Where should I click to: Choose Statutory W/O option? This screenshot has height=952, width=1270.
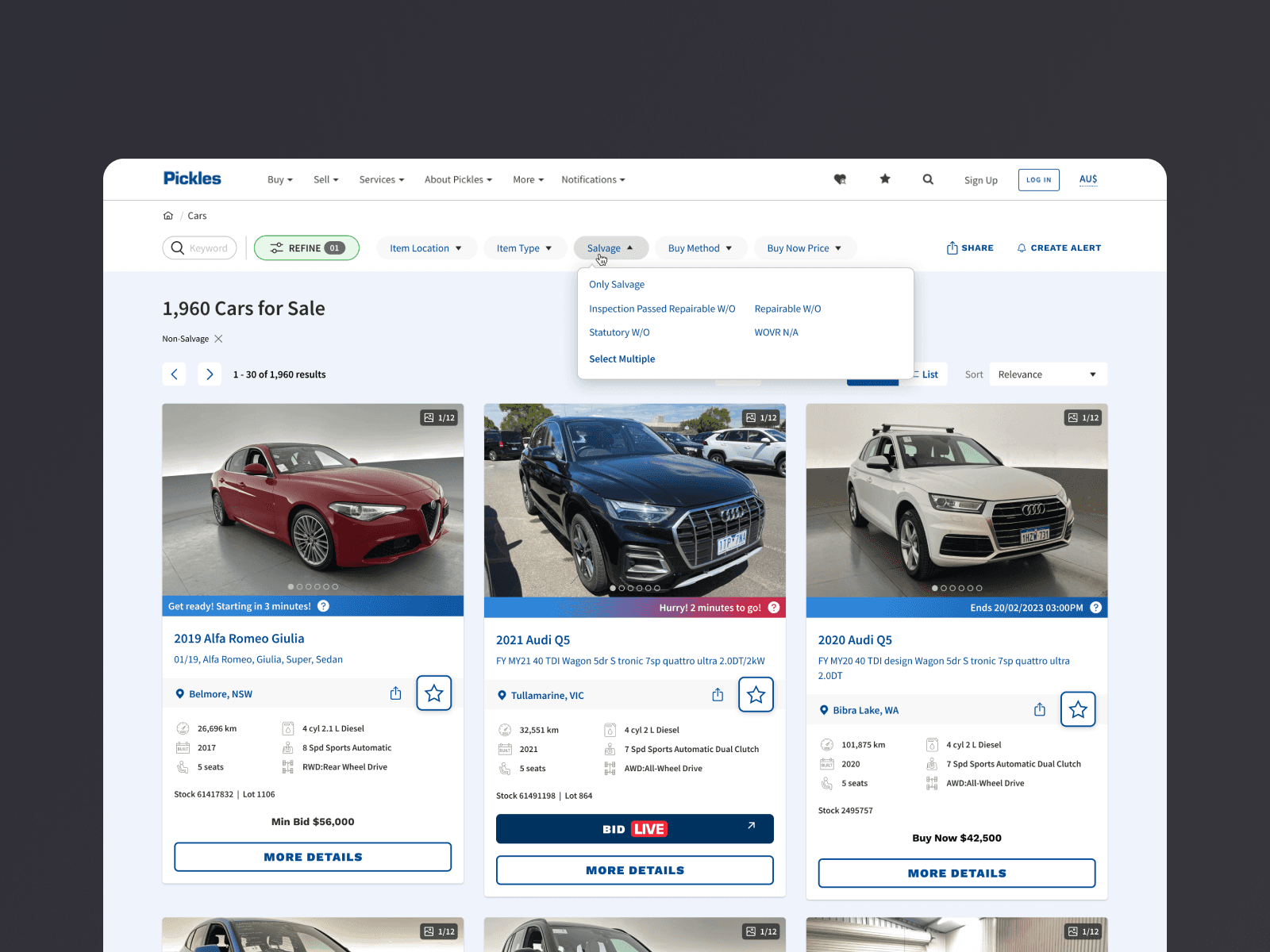click(619, 333)
